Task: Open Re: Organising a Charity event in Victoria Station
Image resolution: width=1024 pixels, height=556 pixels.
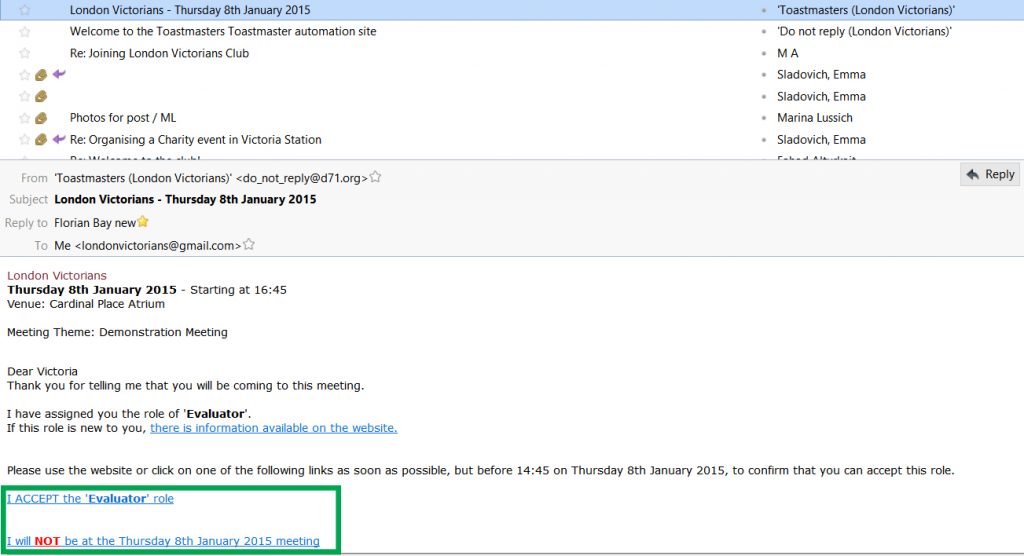Action: tap(196, 139)
